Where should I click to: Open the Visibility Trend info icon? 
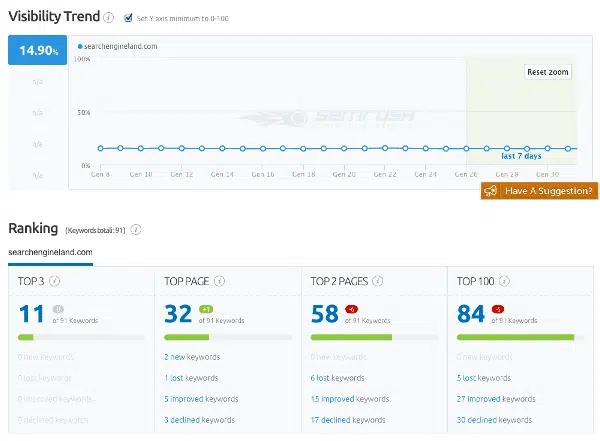[109, 18]
